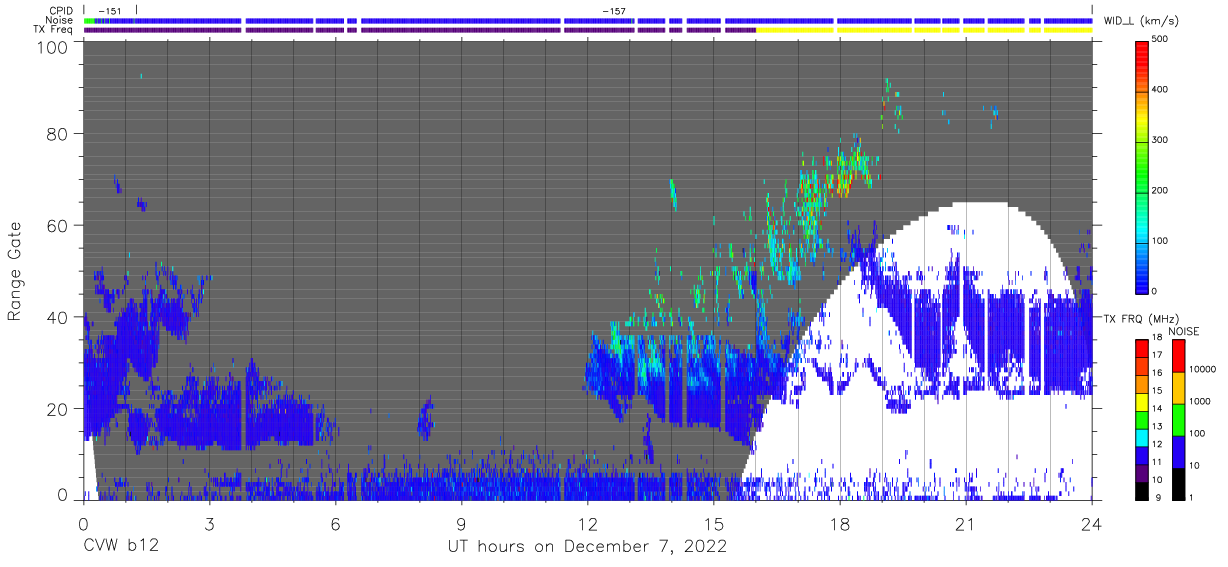
Task: Click the CVW b12 radar label
Action: coord(120,547)
